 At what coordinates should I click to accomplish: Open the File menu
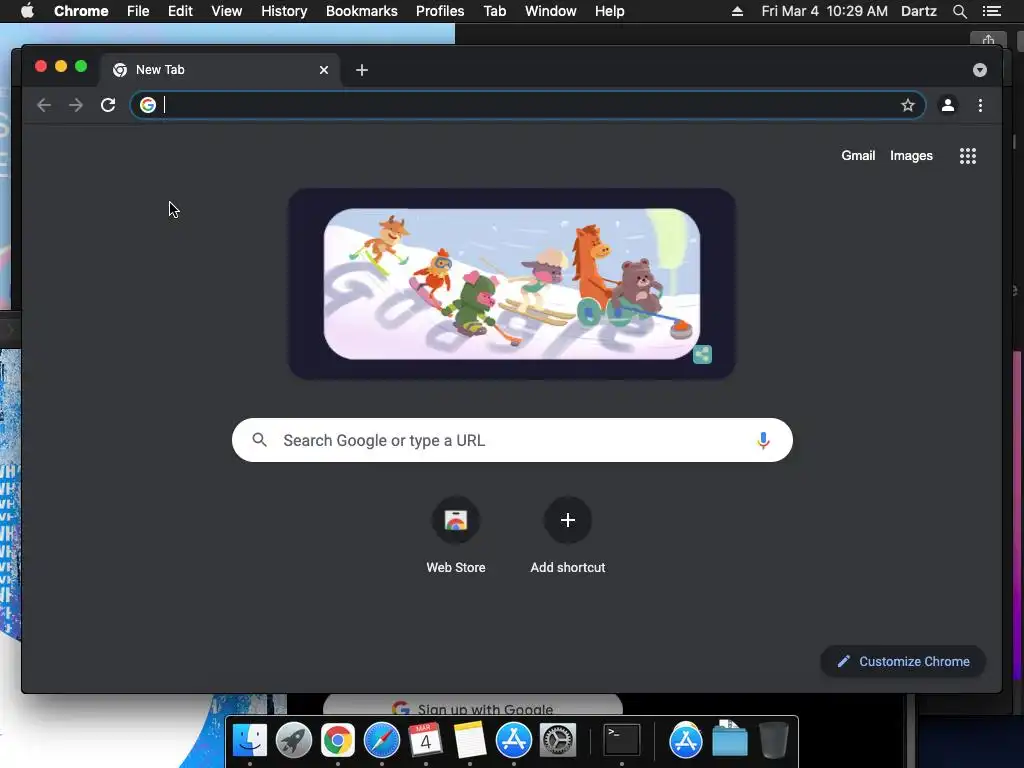tap(138, 11)
